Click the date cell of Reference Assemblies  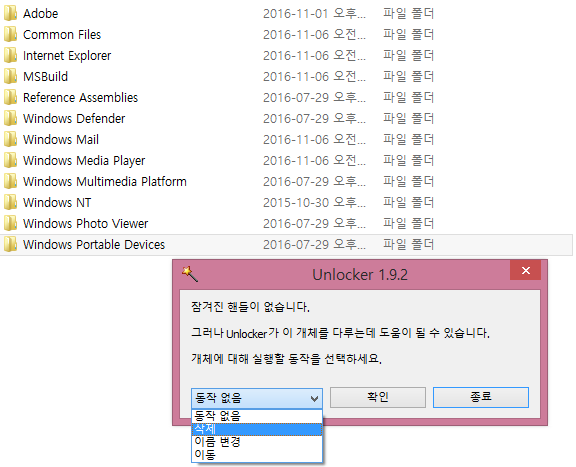pos(314,97)
